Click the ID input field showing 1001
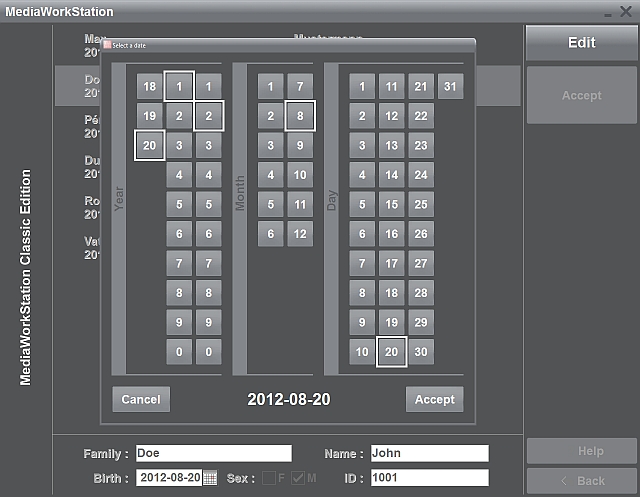 coord(430,478)
